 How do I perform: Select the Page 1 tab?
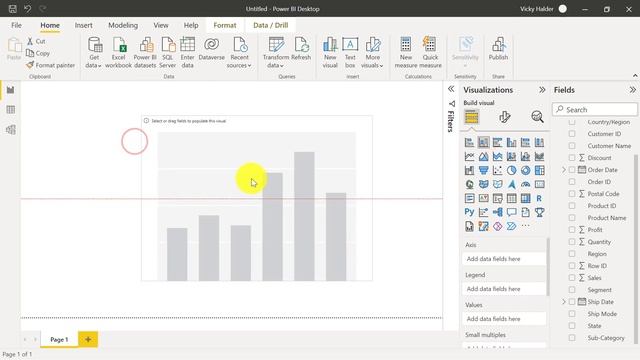click(59, 339)
